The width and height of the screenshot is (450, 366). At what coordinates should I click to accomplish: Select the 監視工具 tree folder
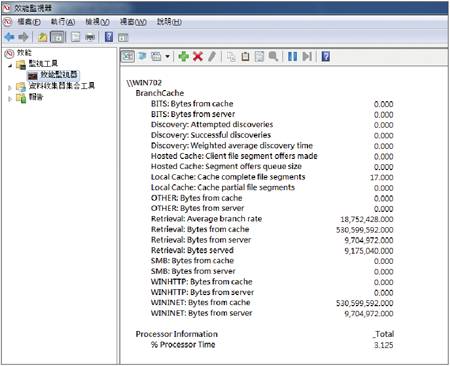click(x=43, y=63)
